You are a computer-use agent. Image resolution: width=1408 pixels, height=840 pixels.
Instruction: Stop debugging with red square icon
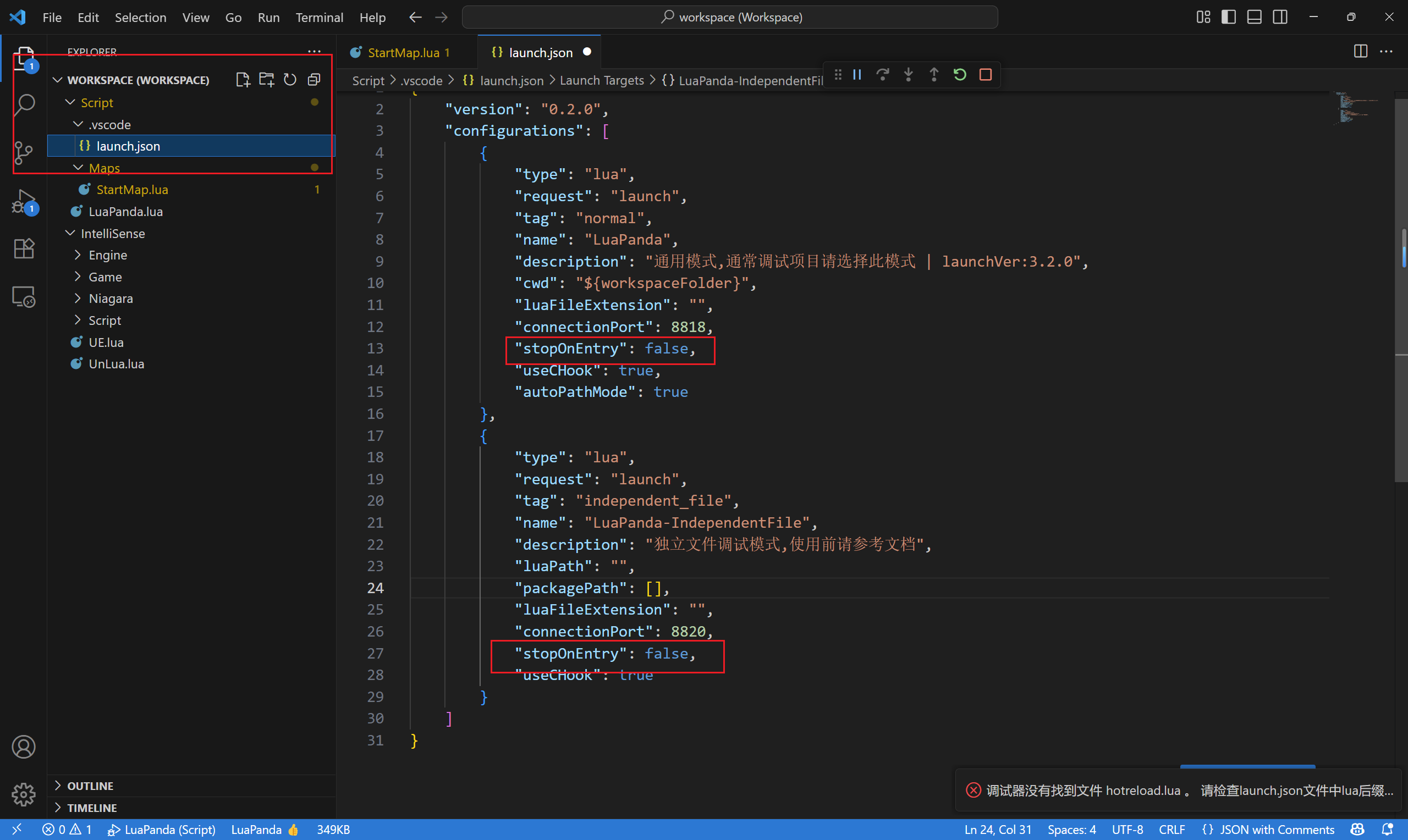coord(985,75)
